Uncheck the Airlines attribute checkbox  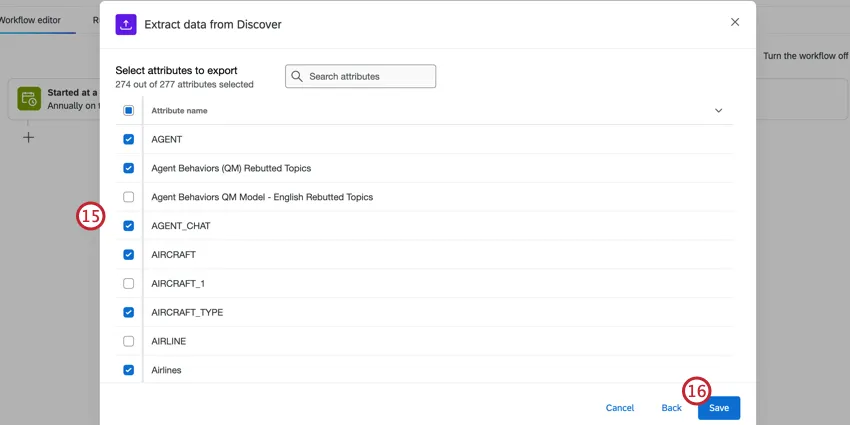(x=128, y=370)
